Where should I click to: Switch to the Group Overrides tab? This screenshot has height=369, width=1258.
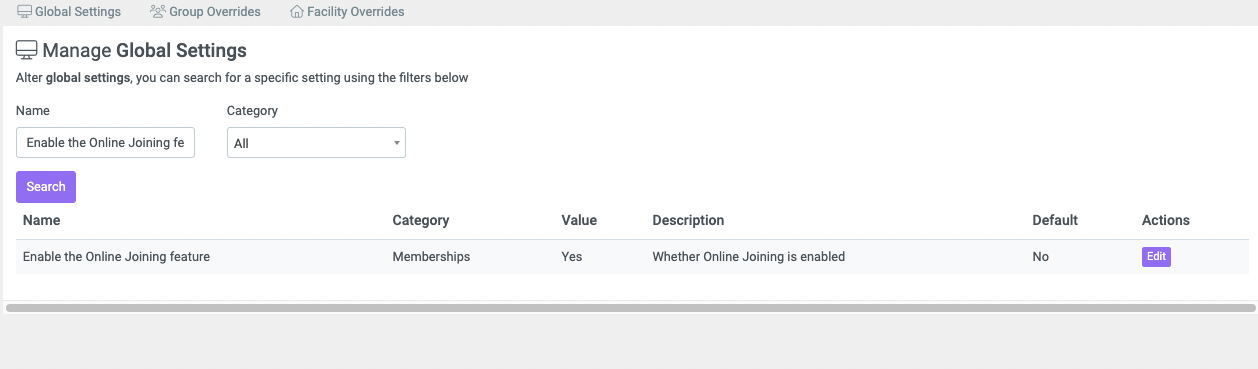pos(205,12)
